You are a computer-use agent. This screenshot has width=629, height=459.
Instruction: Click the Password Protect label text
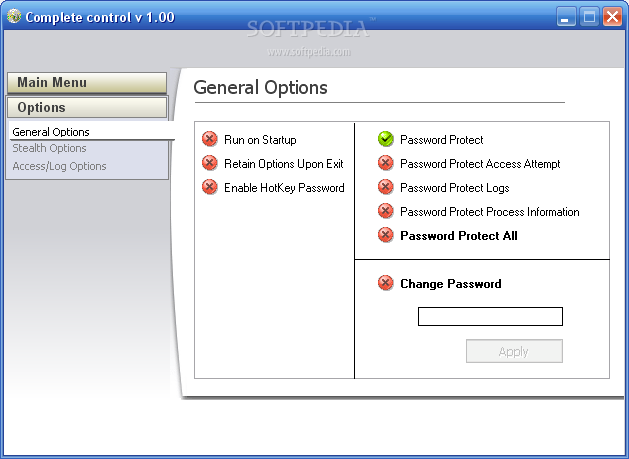click(x=442, y=140)
